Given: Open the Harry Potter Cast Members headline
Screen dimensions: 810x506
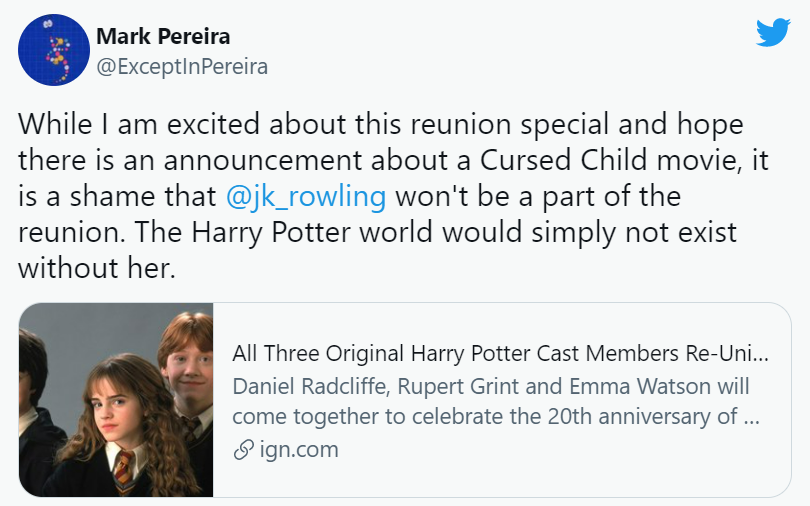Looking at the screenshot, I should (500, 354).
